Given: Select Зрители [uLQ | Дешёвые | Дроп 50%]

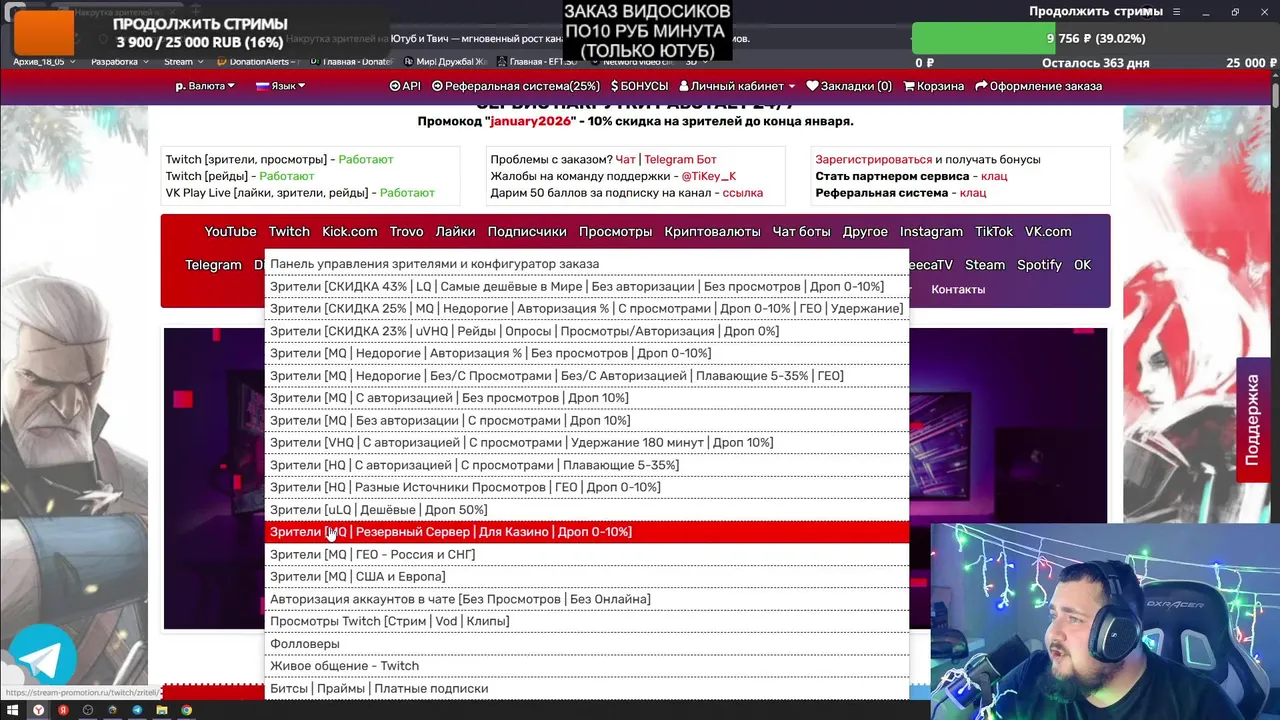Looking at the screenshot, I should (x=587, y=510).
